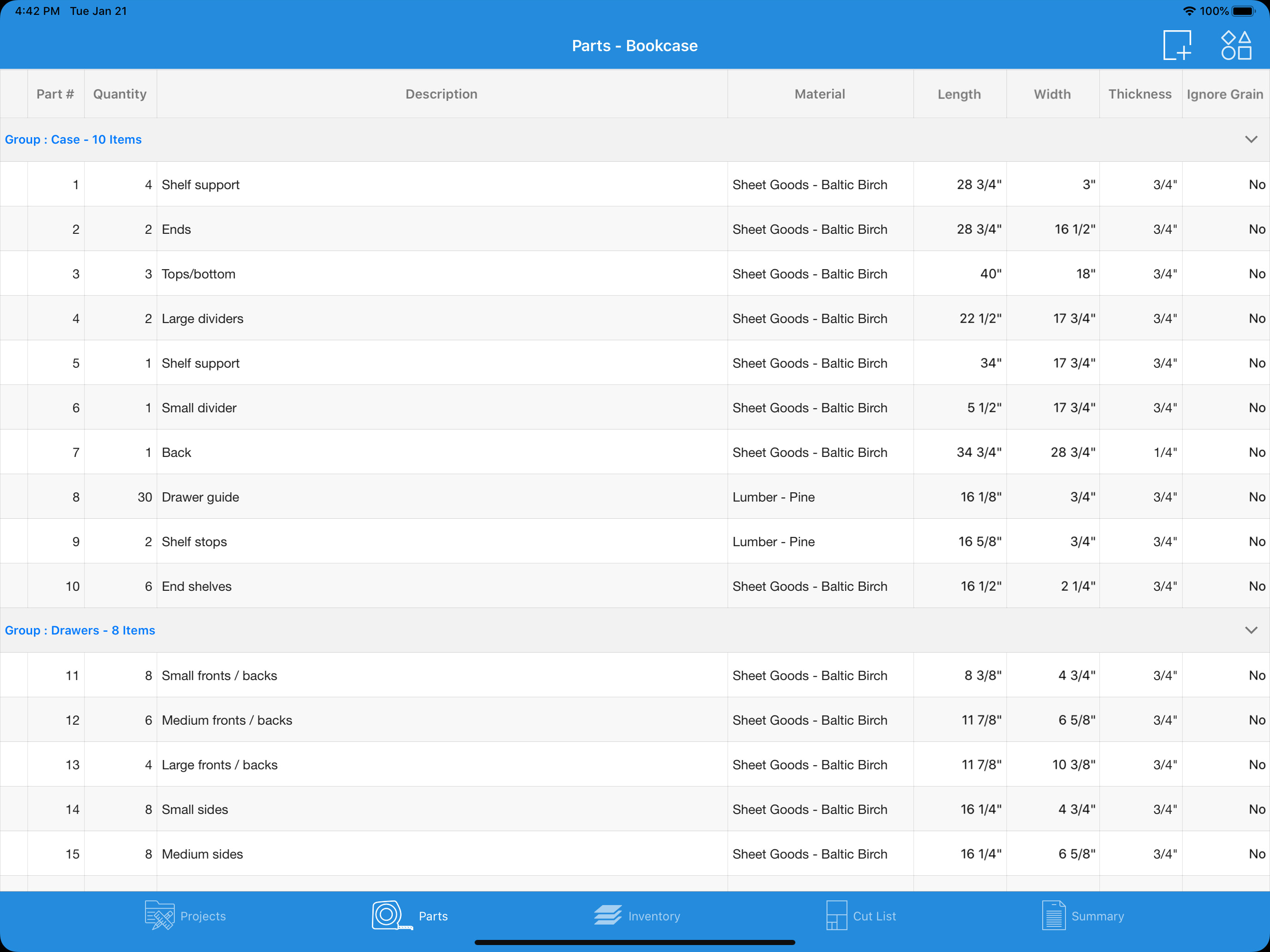Image resolution: width=1270 pixels, height=952 pixels.
Task: Open the shapes icon in header
Action: click(1236, 46)
